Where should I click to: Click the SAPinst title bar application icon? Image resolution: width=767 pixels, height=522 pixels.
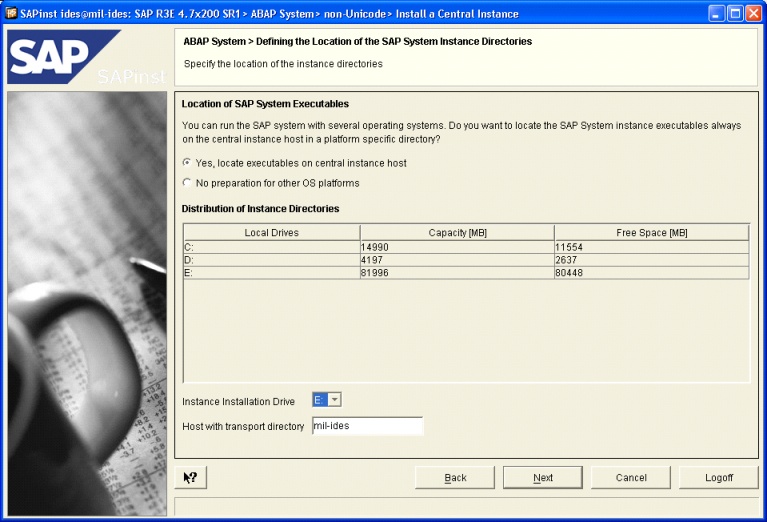(x=11, y=13)
